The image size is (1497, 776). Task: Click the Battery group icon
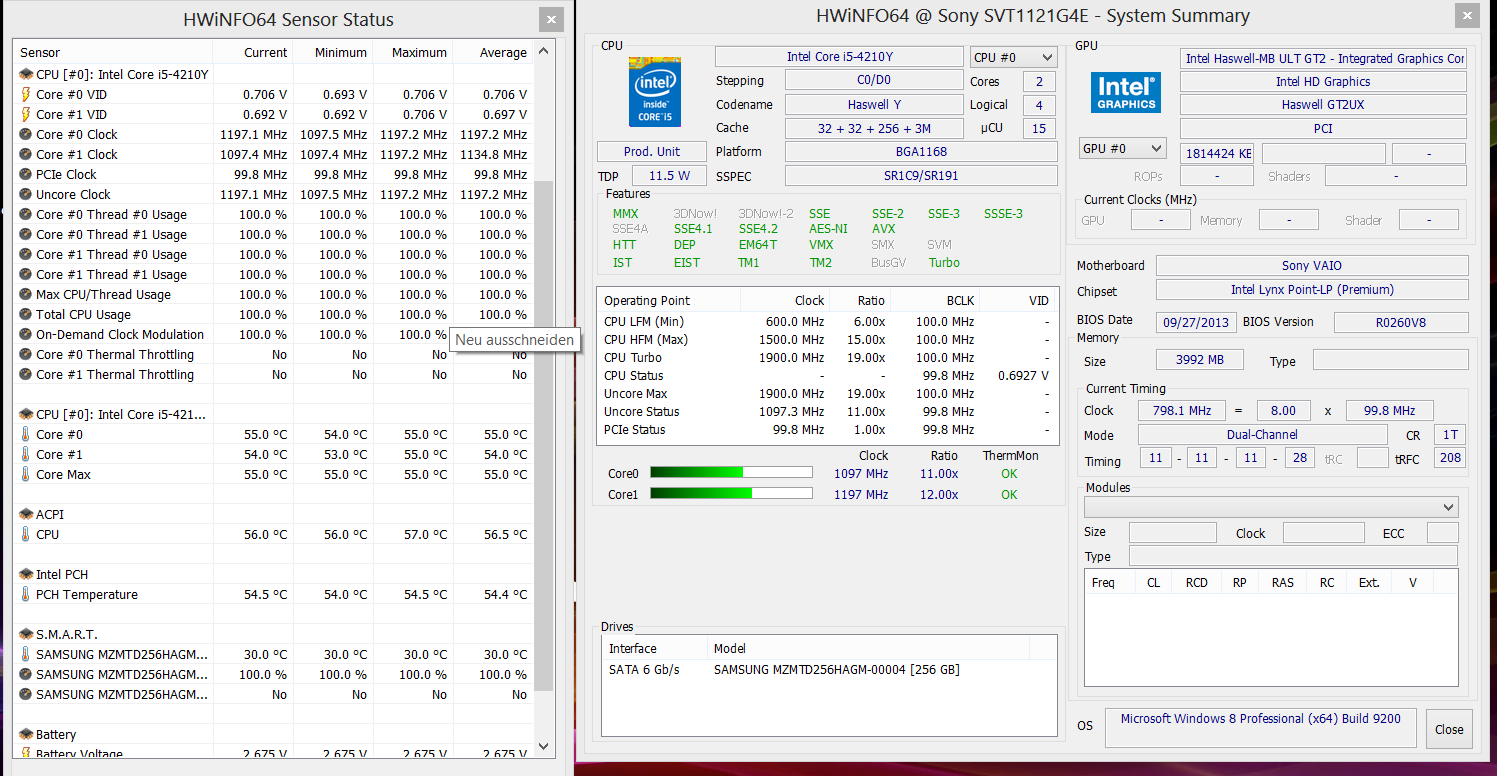pyautogui.click(x=26, y=734)
